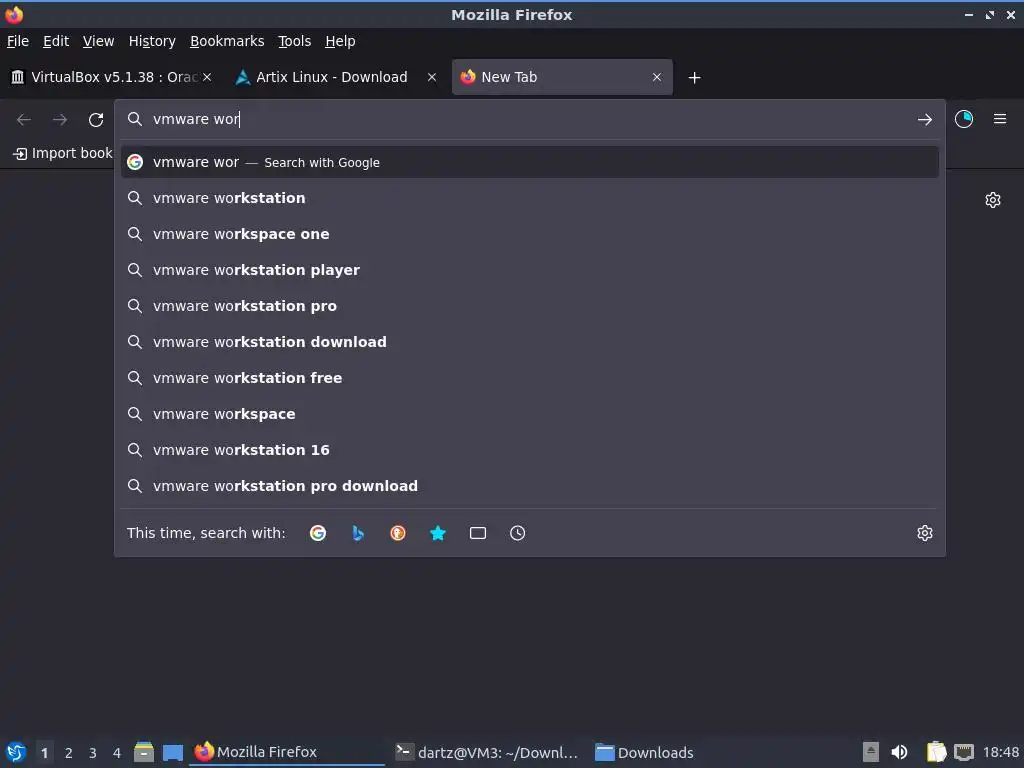Choose suggestion 'vmware workstation'
1024x768 pixels.
pyautogui.click(x=530, y=198)
